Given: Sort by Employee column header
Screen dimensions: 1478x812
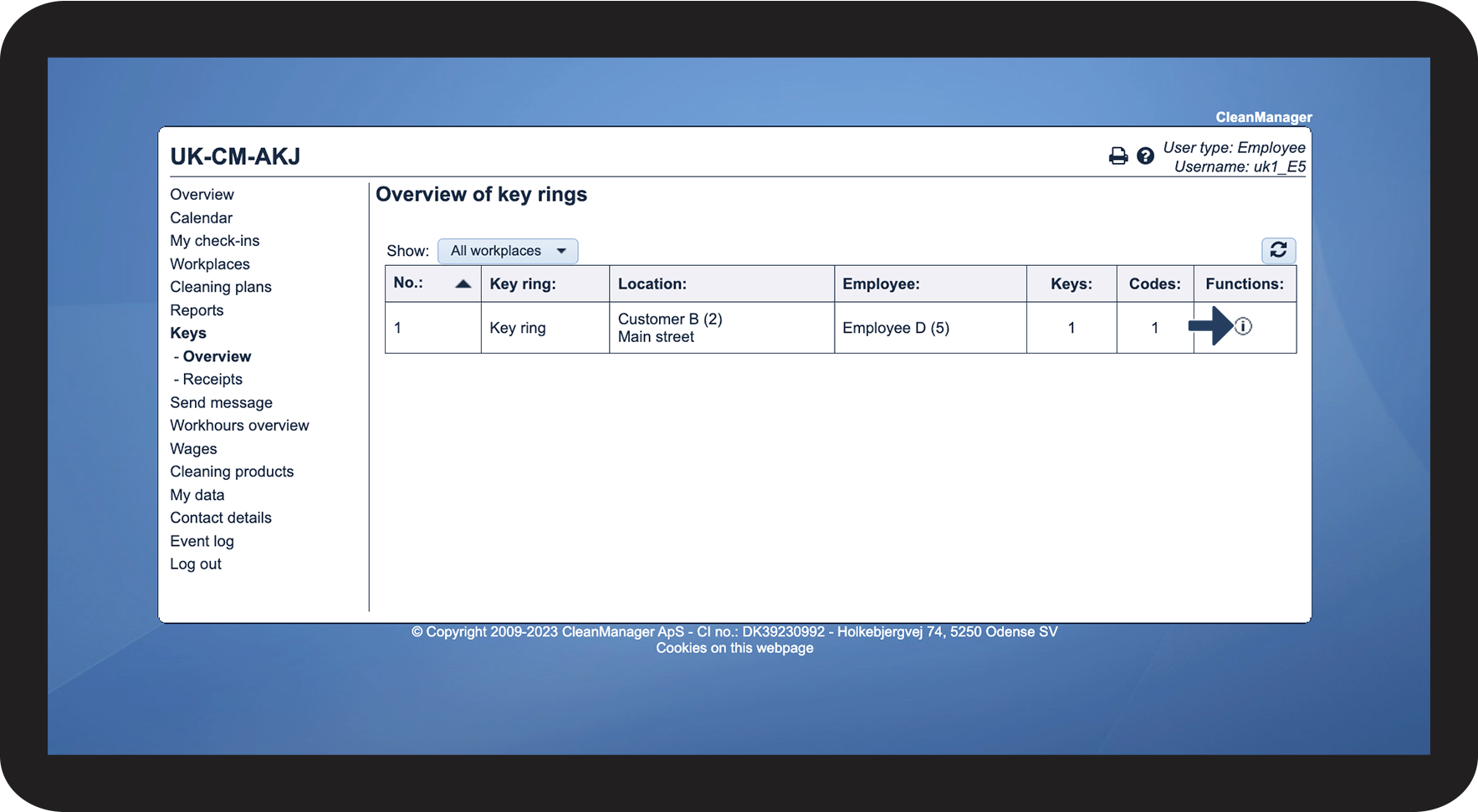Looking at the screenshot, I should pos(882,284).
